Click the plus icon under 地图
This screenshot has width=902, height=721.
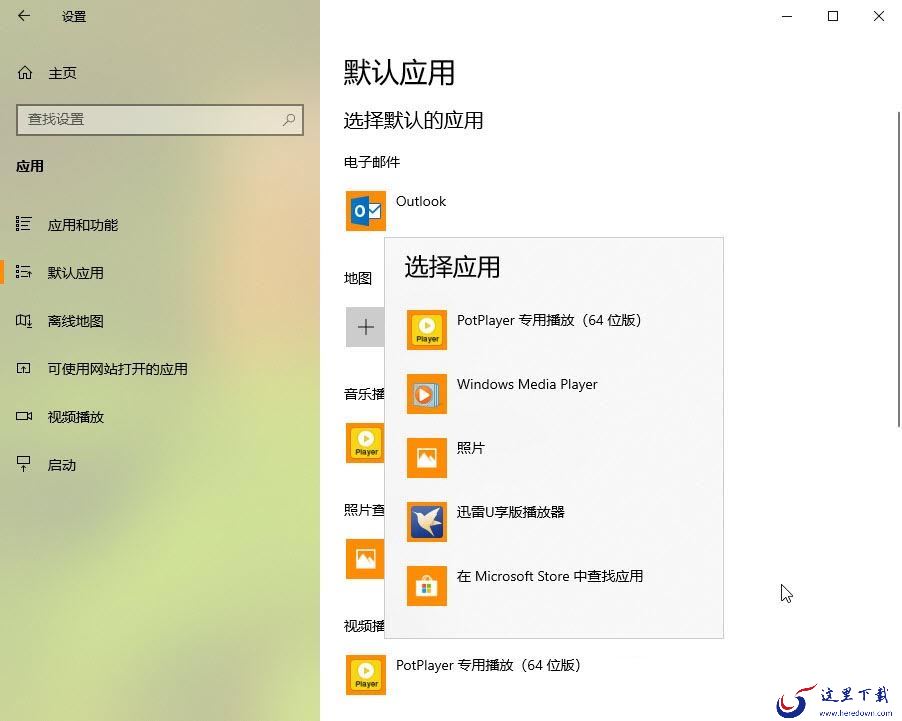(365, 327)
